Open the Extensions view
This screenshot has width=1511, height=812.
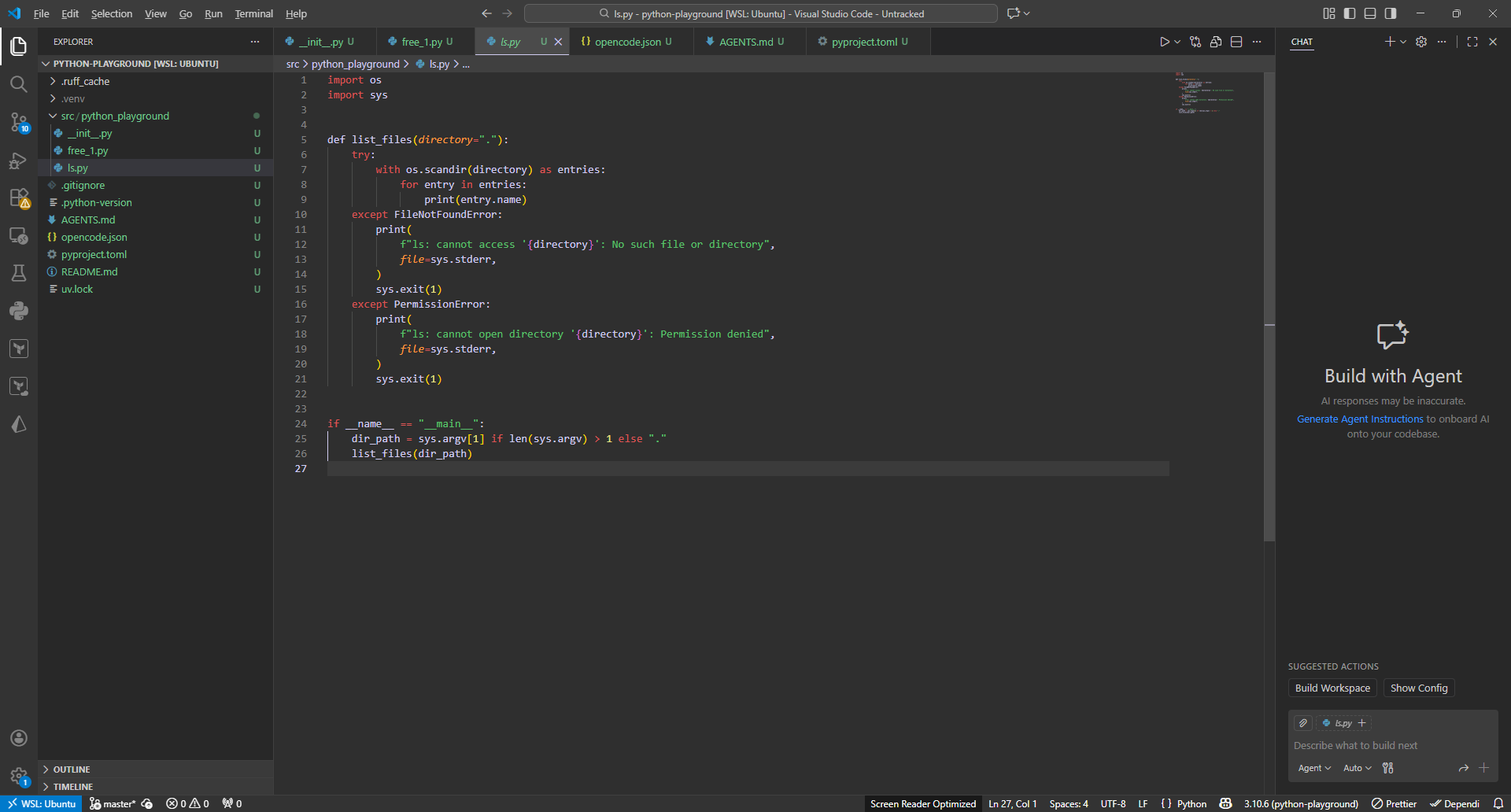click(x=18, y=198)
